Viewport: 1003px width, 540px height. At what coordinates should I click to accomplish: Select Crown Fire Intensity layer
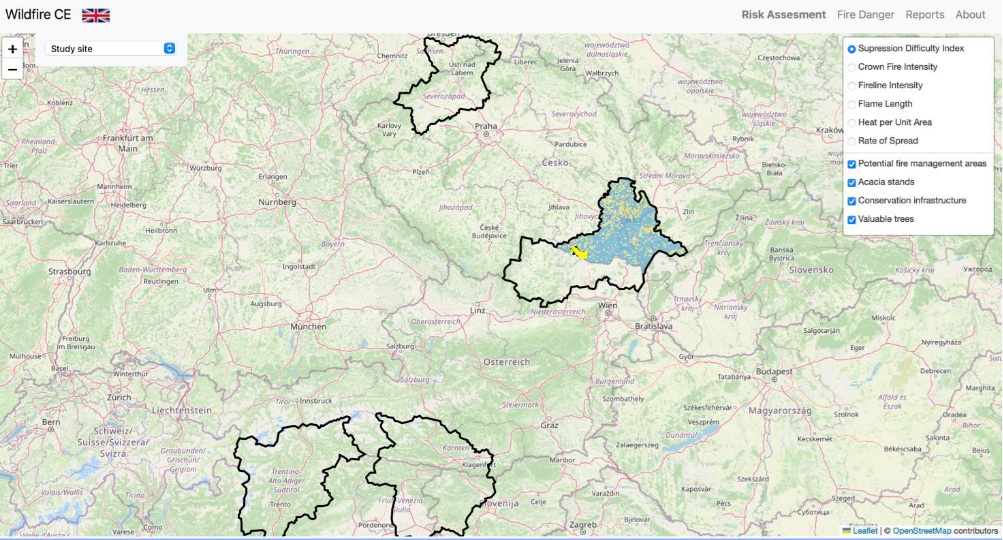(852, 67)
